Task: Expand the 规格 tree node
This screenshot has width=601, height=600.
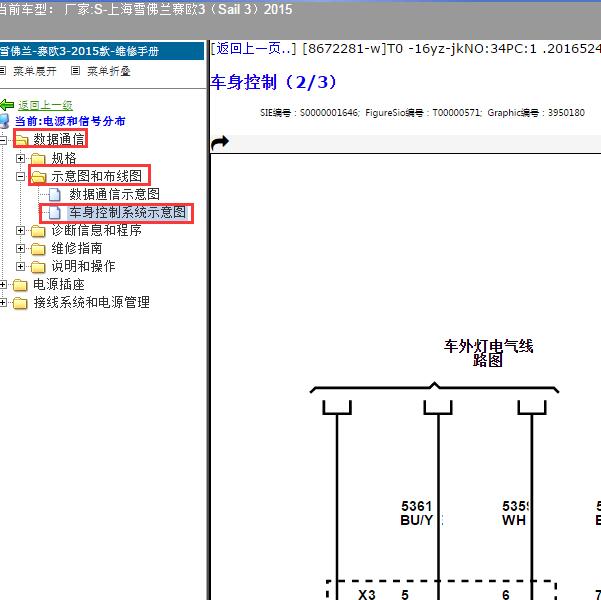Action: pos(21,158)
